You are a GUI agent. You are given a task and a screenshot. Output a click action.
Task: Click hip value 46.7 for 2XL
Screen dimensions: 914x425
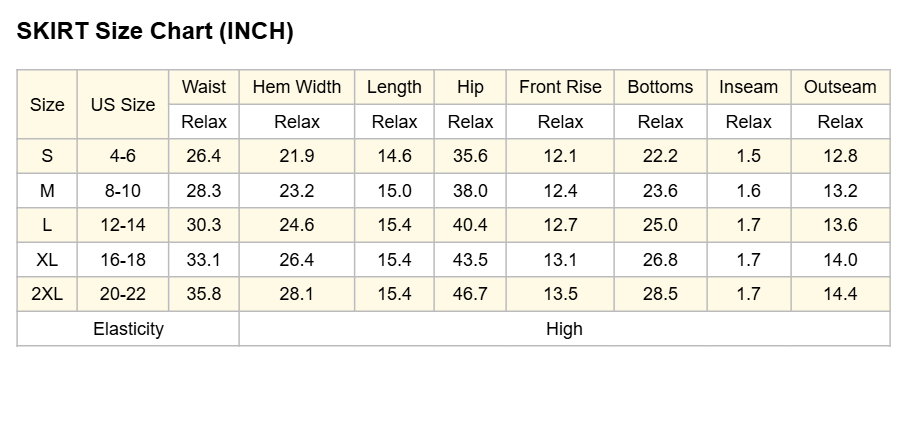470,294
